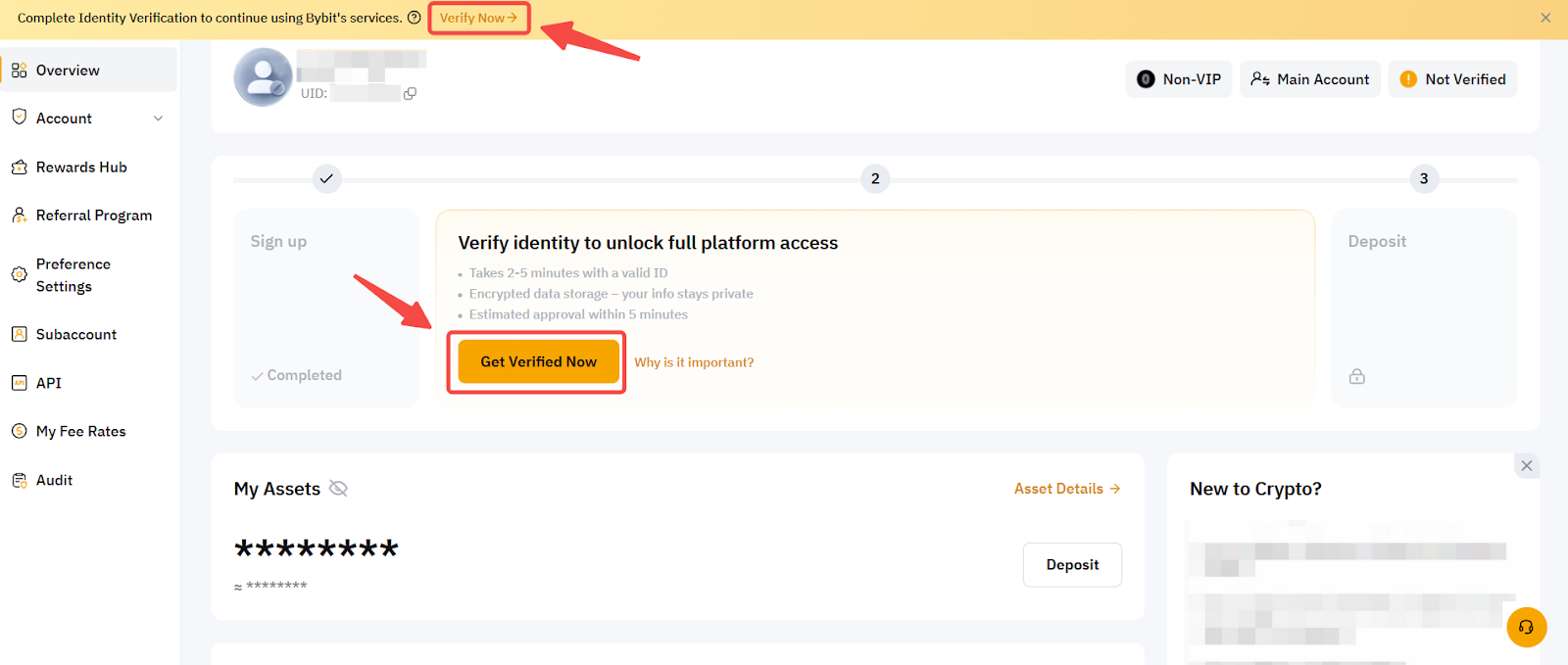This screenshot has height=665, width=1568.
Task: Select Subaccount in sidebar
Action: point(75,335)
